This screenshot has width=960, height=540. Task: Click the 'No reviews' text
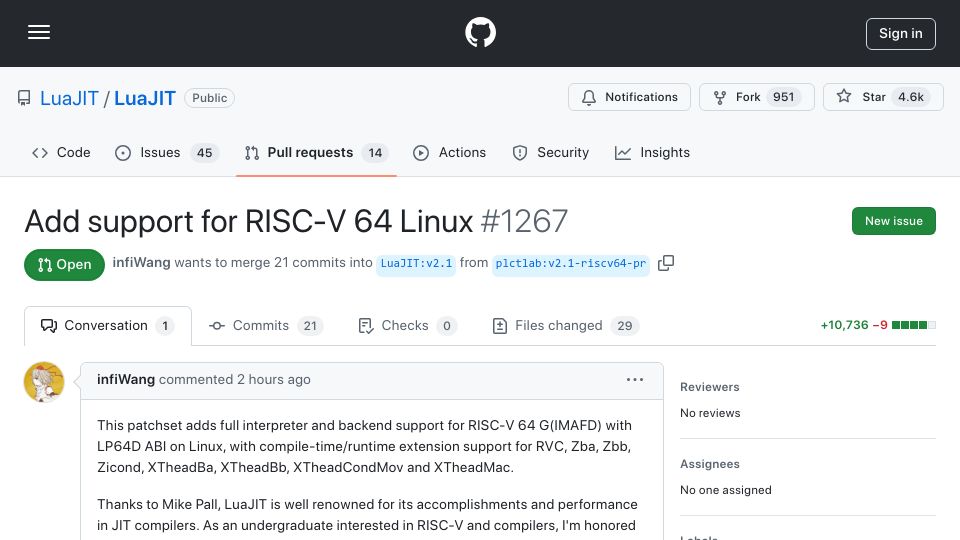710,413
